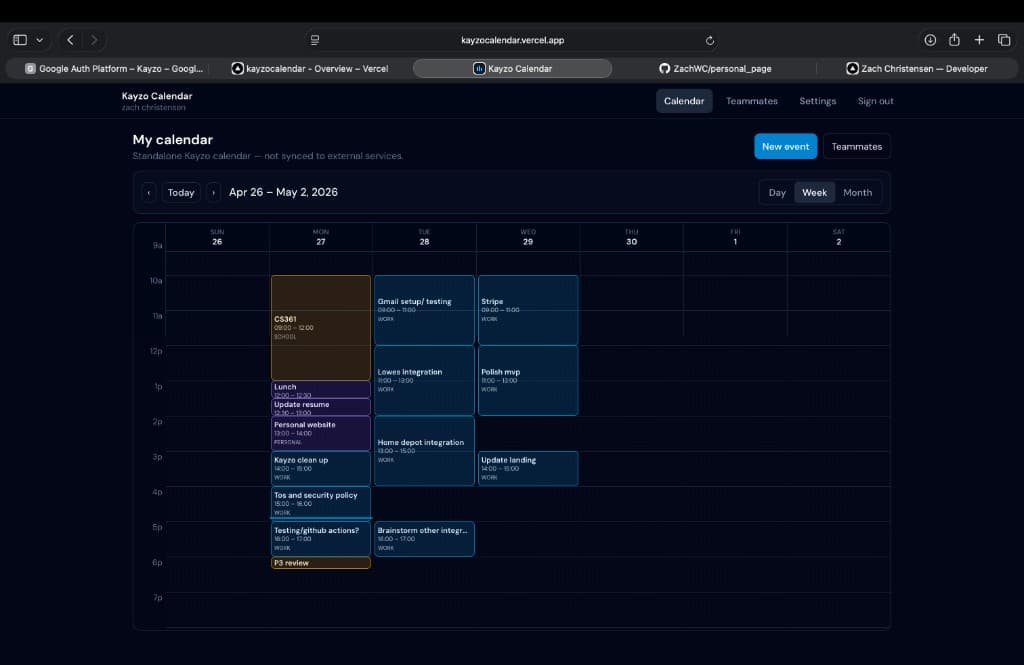1024x665 pixels.
Task: Open a new browser tab with plus icon
Action: [978, 39]
